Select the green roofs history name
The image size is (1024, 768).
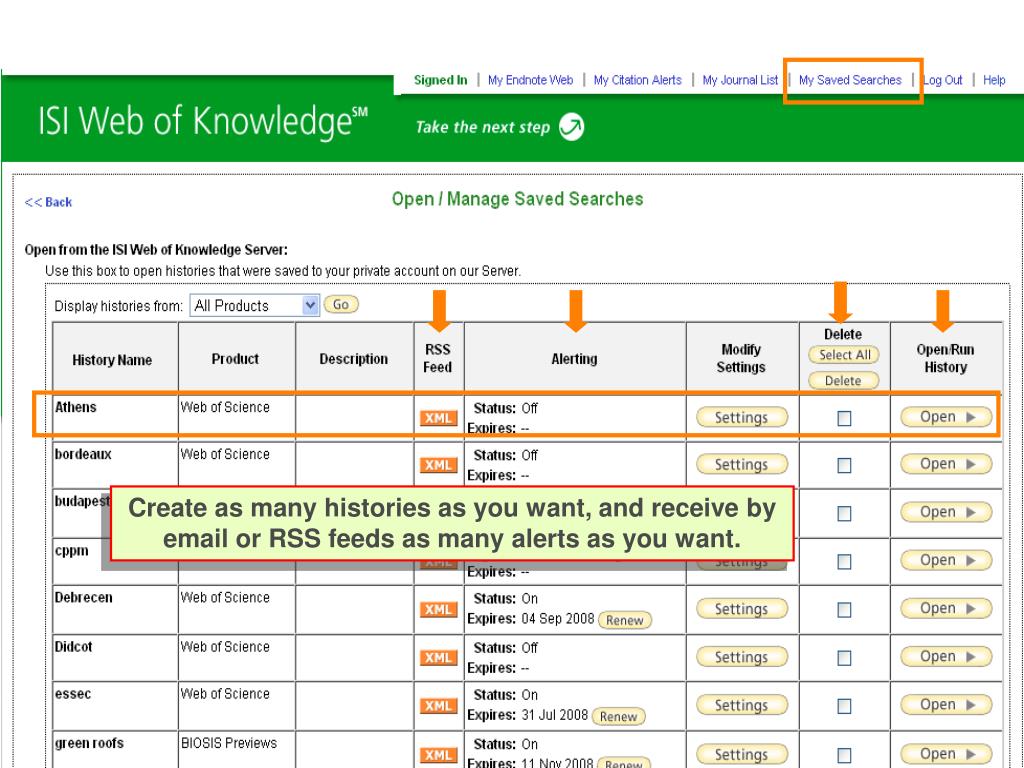tap(89, 743)
